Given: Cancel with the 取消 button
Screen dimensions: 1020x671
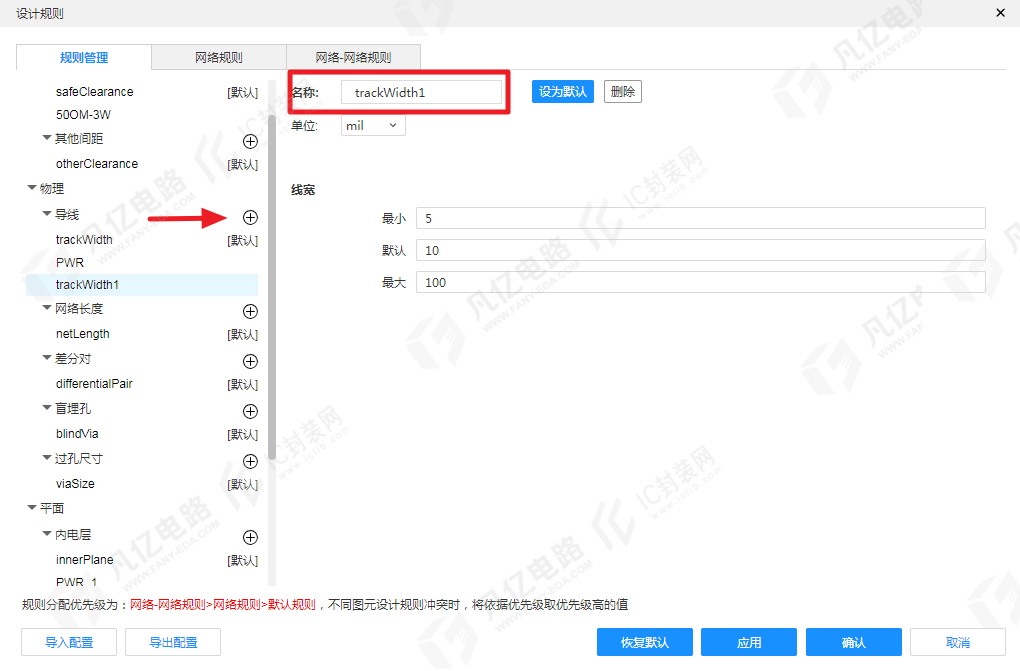Looking at the screenshot, I should (x=958, y=642).
